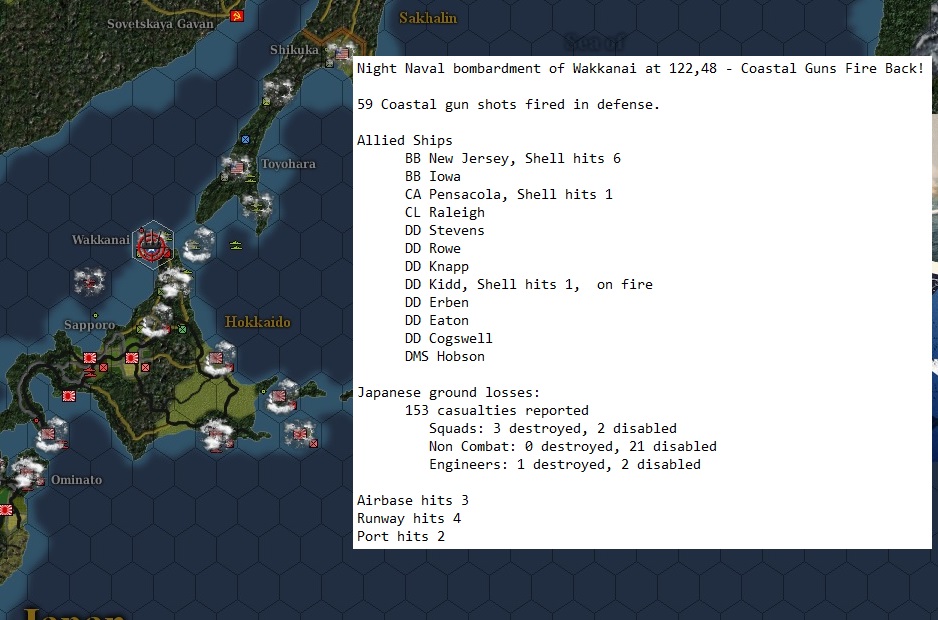Screen dimensions: 938x620
Task: Click the Japanese counter on the island east of Hokkaido
Action: [x=281, y=396]
